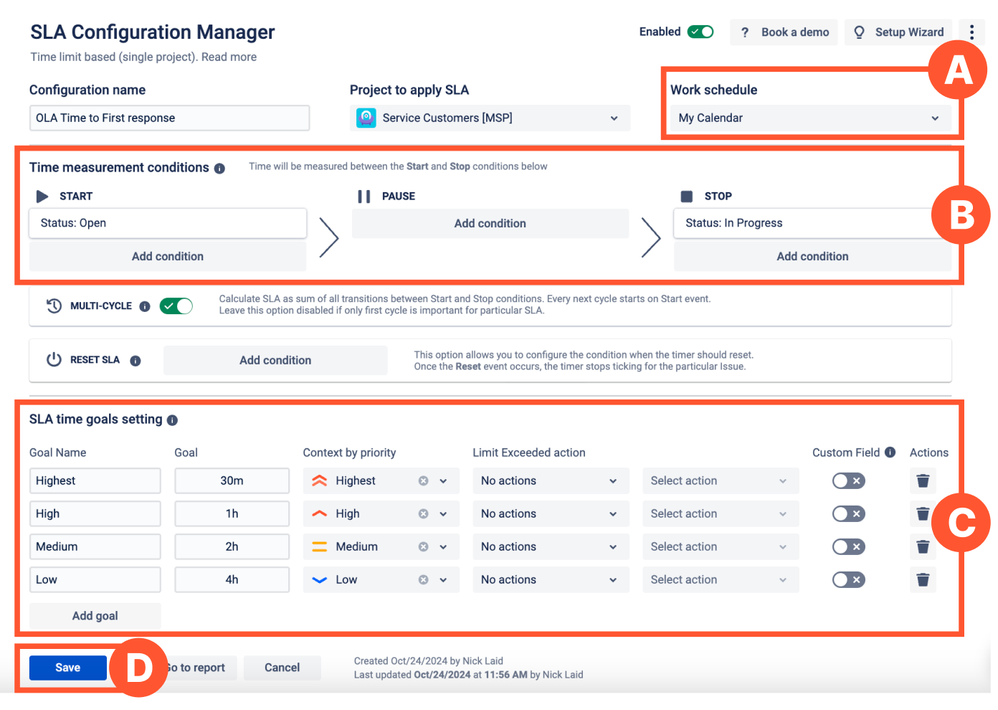Clear the Low priority context selection
Image resolution: width=998 pixels, height=710 pixels.
(x=423, y=580)
